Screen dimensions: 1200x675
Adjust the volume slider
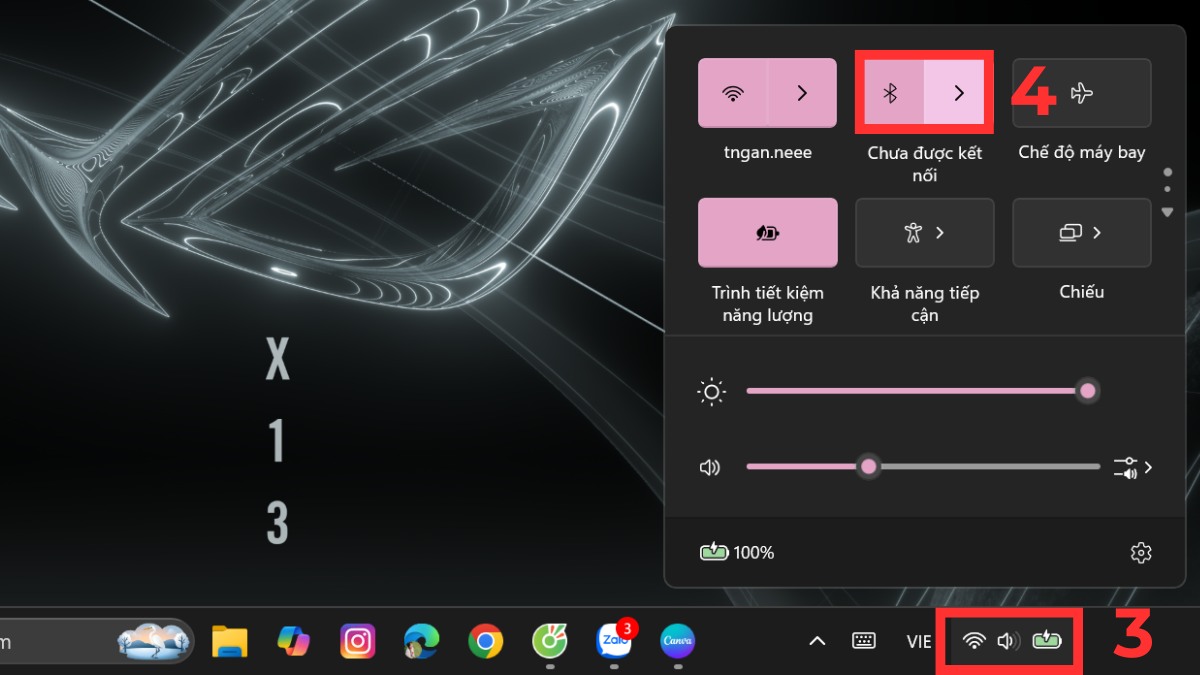click(x=923, y=466)
